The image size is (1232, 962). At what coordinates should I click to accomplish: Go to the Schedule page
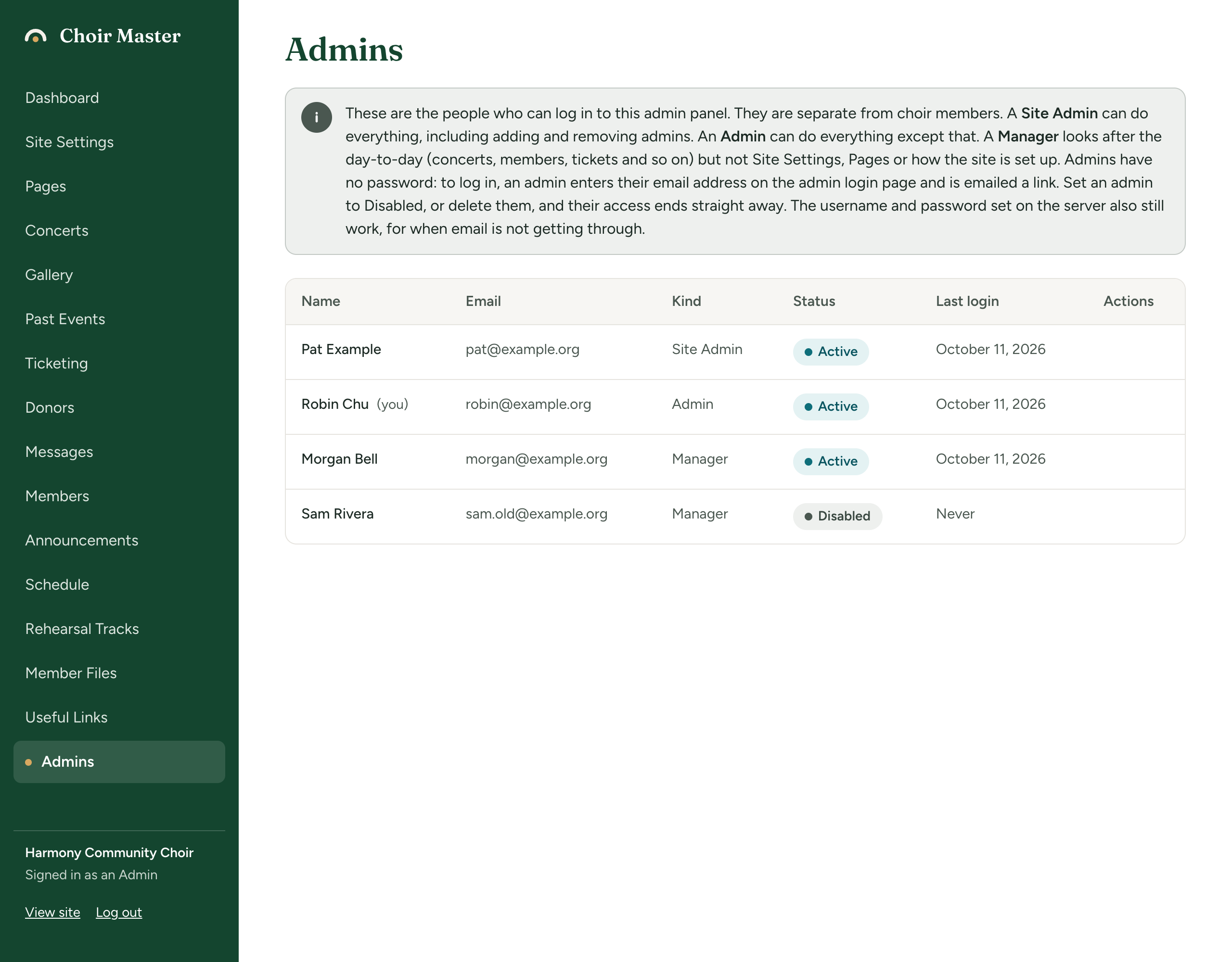[57, 585]
